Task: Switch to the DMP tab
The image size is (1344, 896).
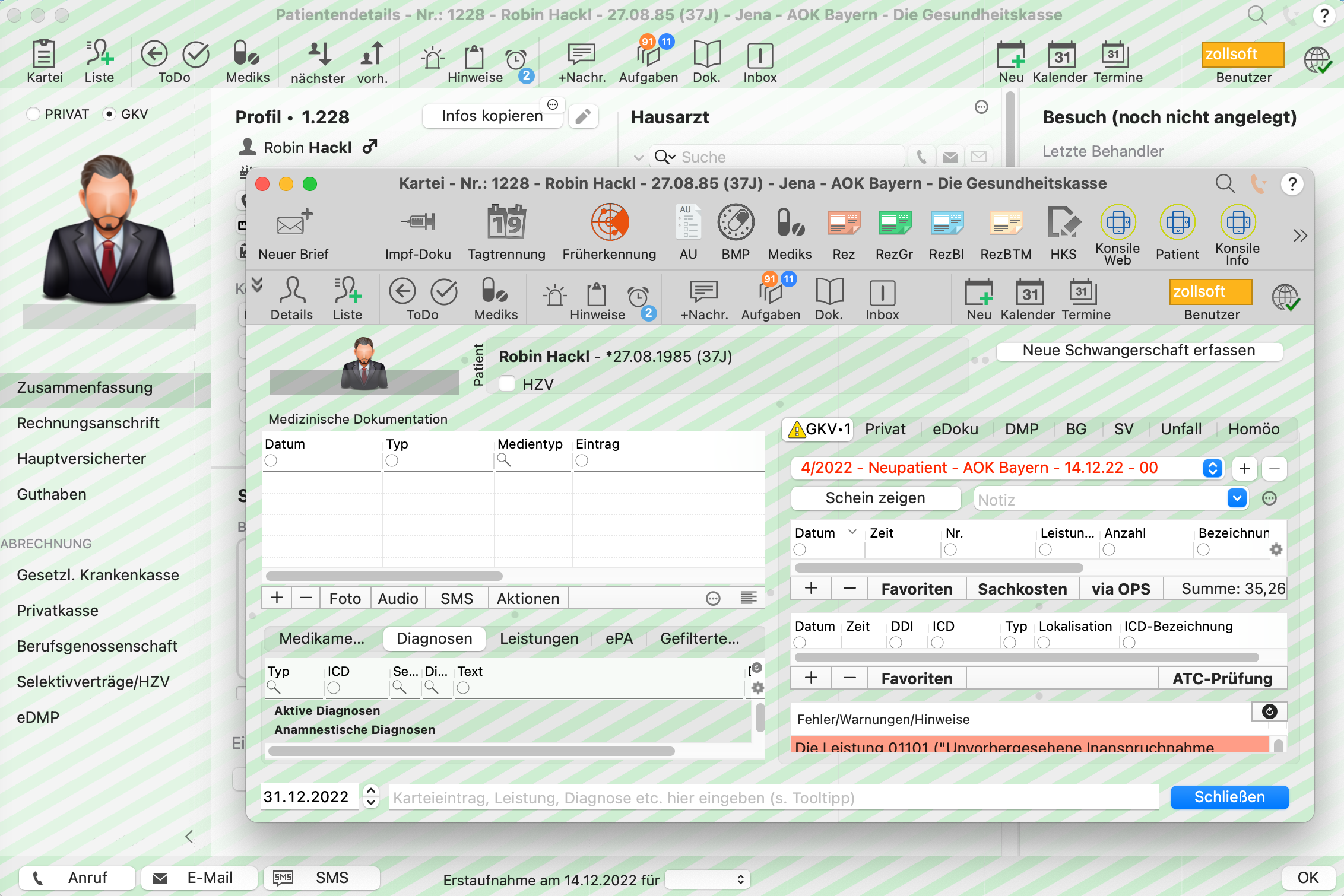Action: [1022, 429]
